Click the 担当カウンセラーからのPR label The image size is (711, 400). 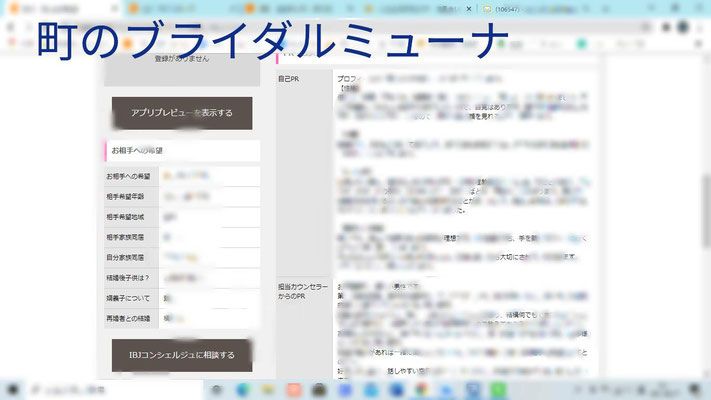pos(302,292)
